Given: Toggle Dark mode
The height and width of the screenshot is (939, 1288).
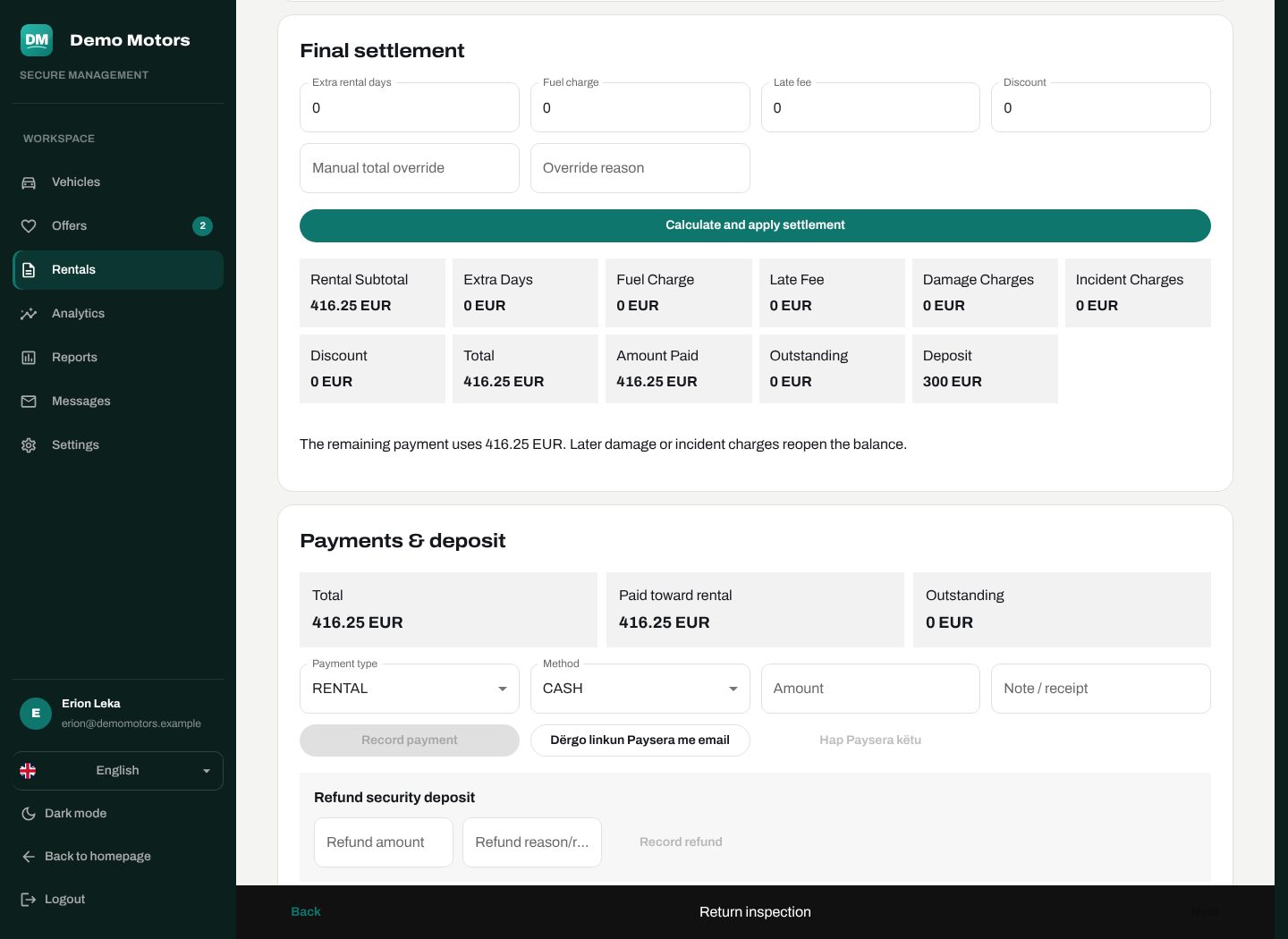Looking at the screenshot, I should tap(118, 814).
